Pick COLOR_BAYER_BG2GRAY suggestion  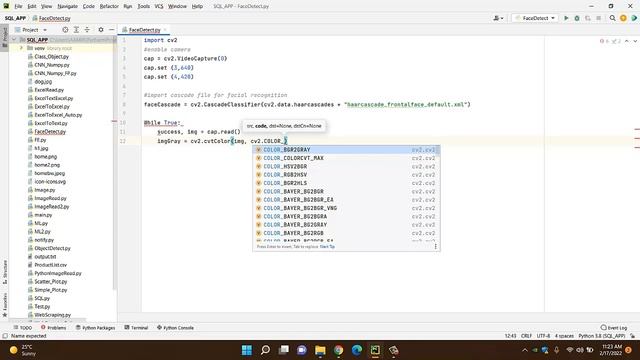(x=346, y=224)
